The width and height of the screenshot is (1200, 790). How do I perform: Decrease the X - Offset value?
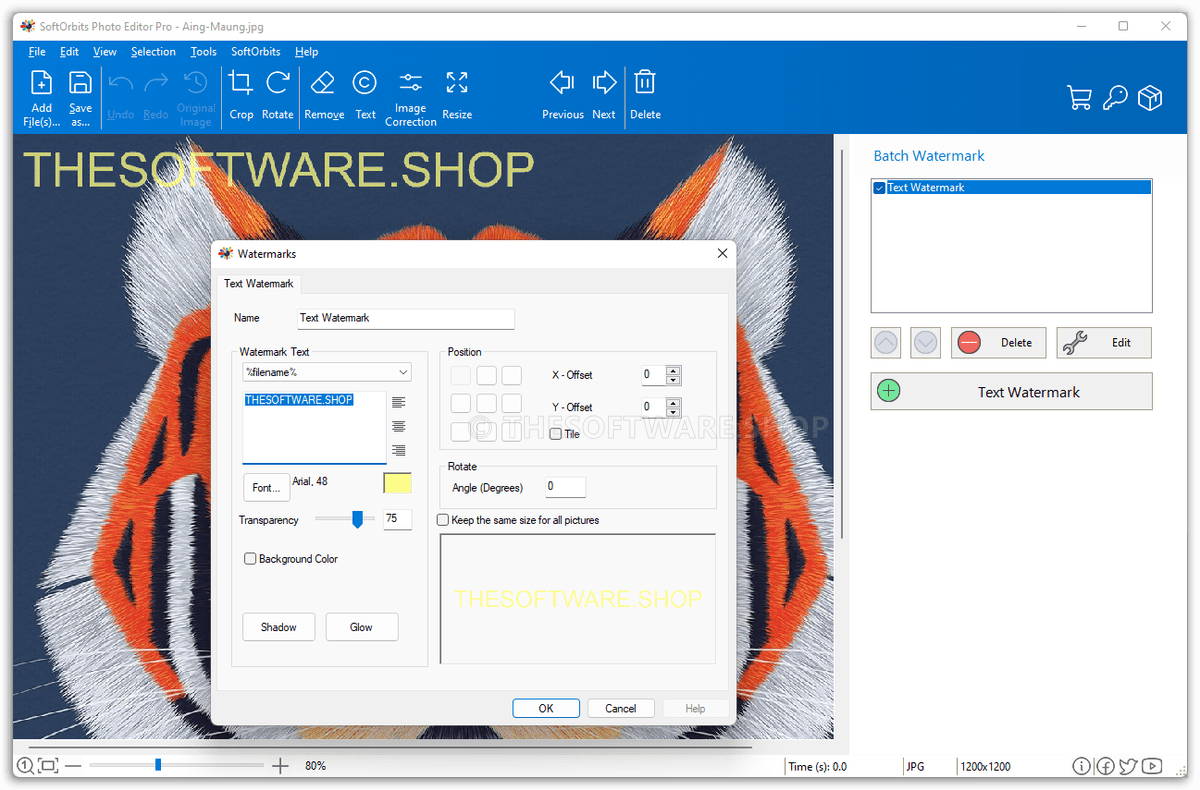click(x=673, y=380)
